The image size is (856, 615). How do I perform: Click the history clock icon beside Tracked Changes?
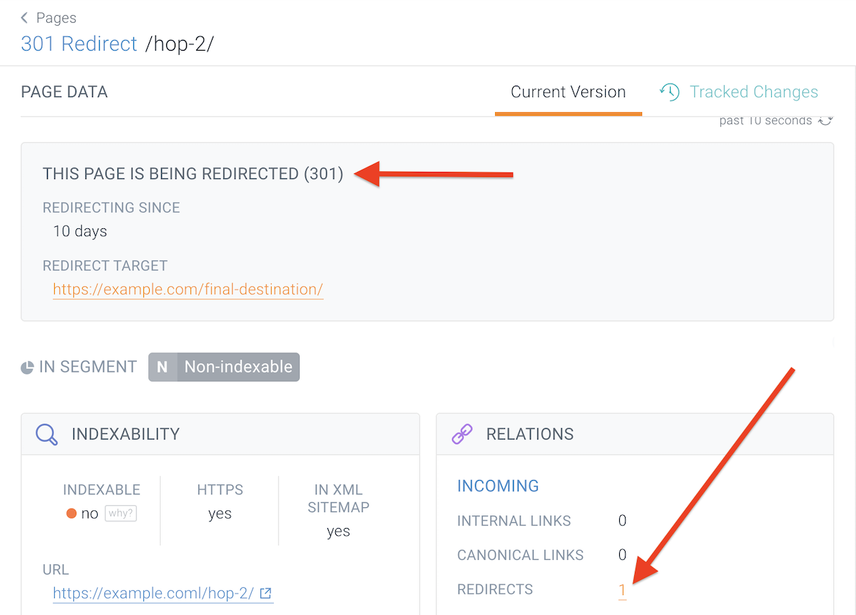669,91
